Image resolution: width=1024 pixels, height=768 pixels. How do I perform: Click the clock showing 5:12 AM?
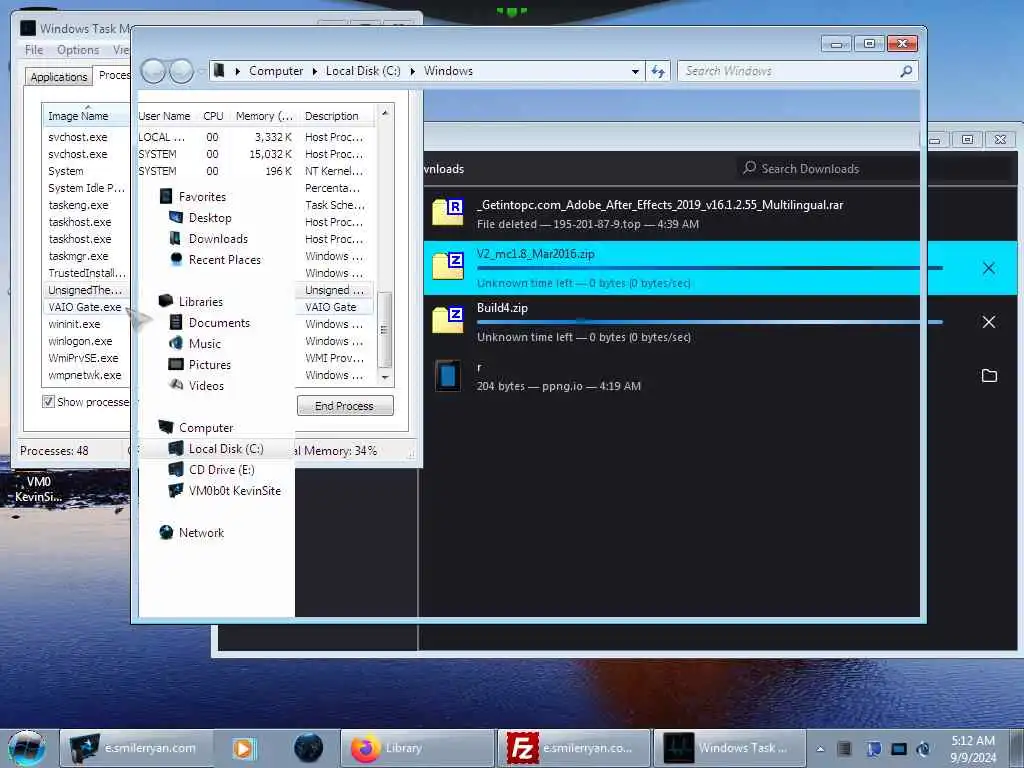[972, 748]
